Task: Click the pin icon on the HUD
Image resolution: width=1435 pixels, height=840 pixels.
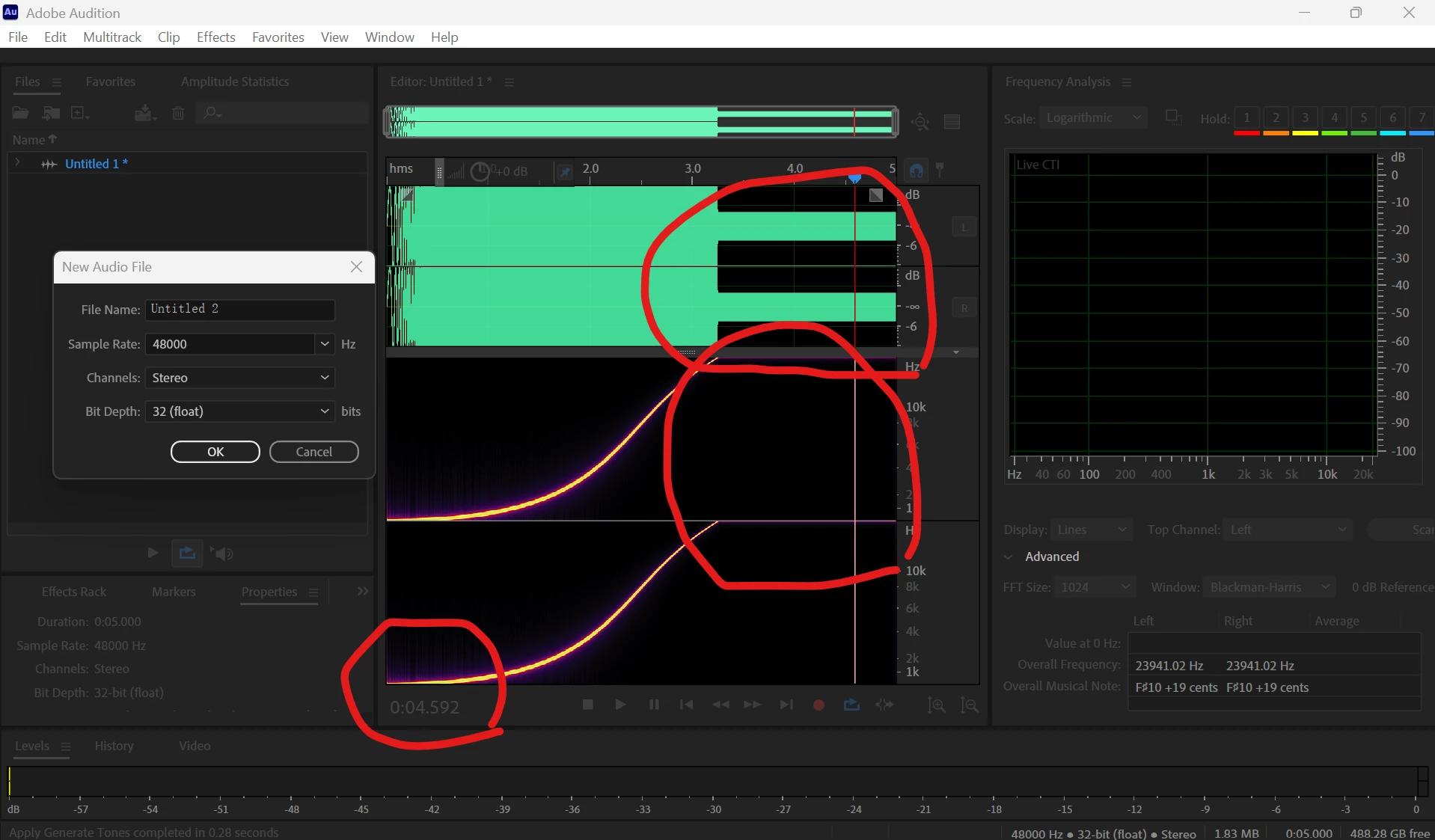Action: (565, 172)
